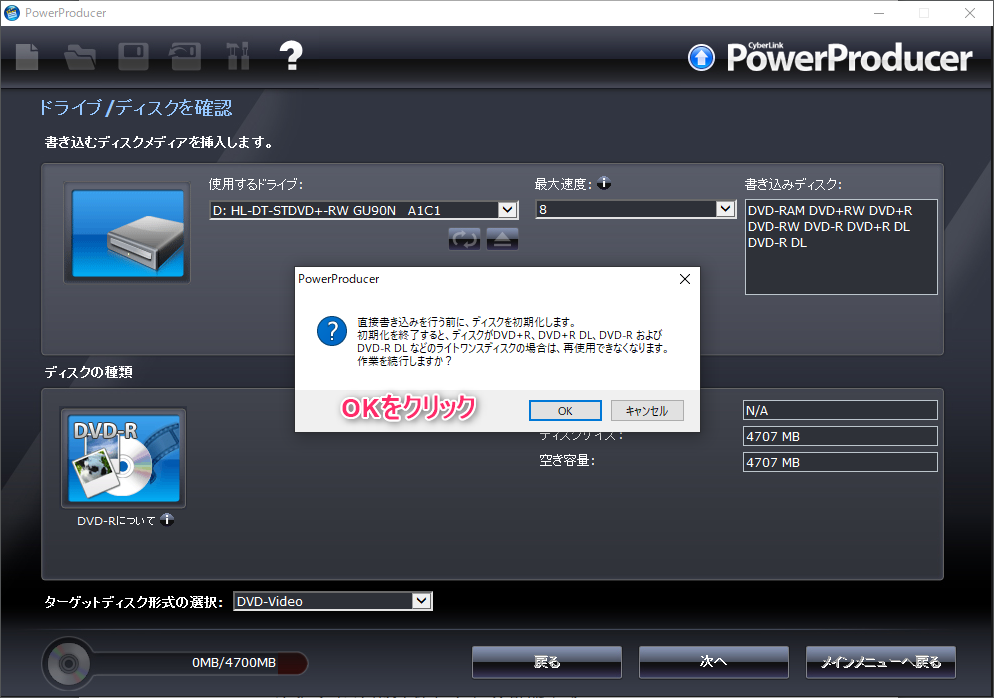Screen dimensions: 994x698
Task: Click the blue question icon in the dialog
Action: click(332, 331)
